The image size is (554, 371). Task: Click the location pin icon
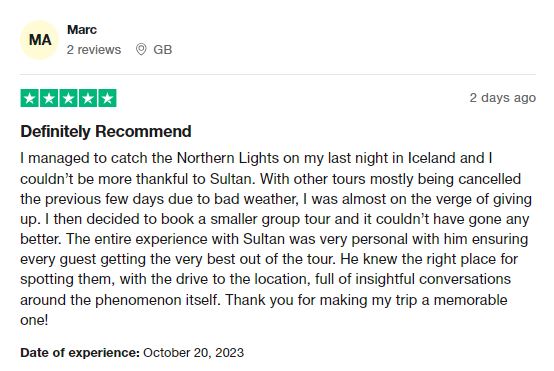coord(141,49)
